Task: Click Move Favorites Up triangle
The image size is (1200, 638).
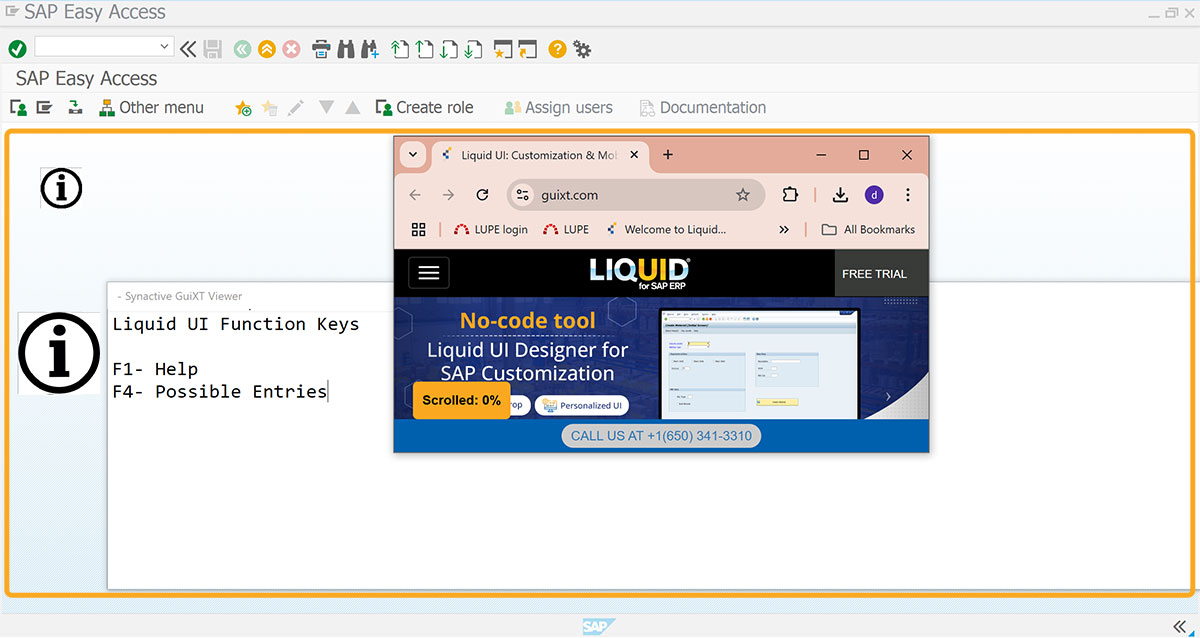Action: 352,107
